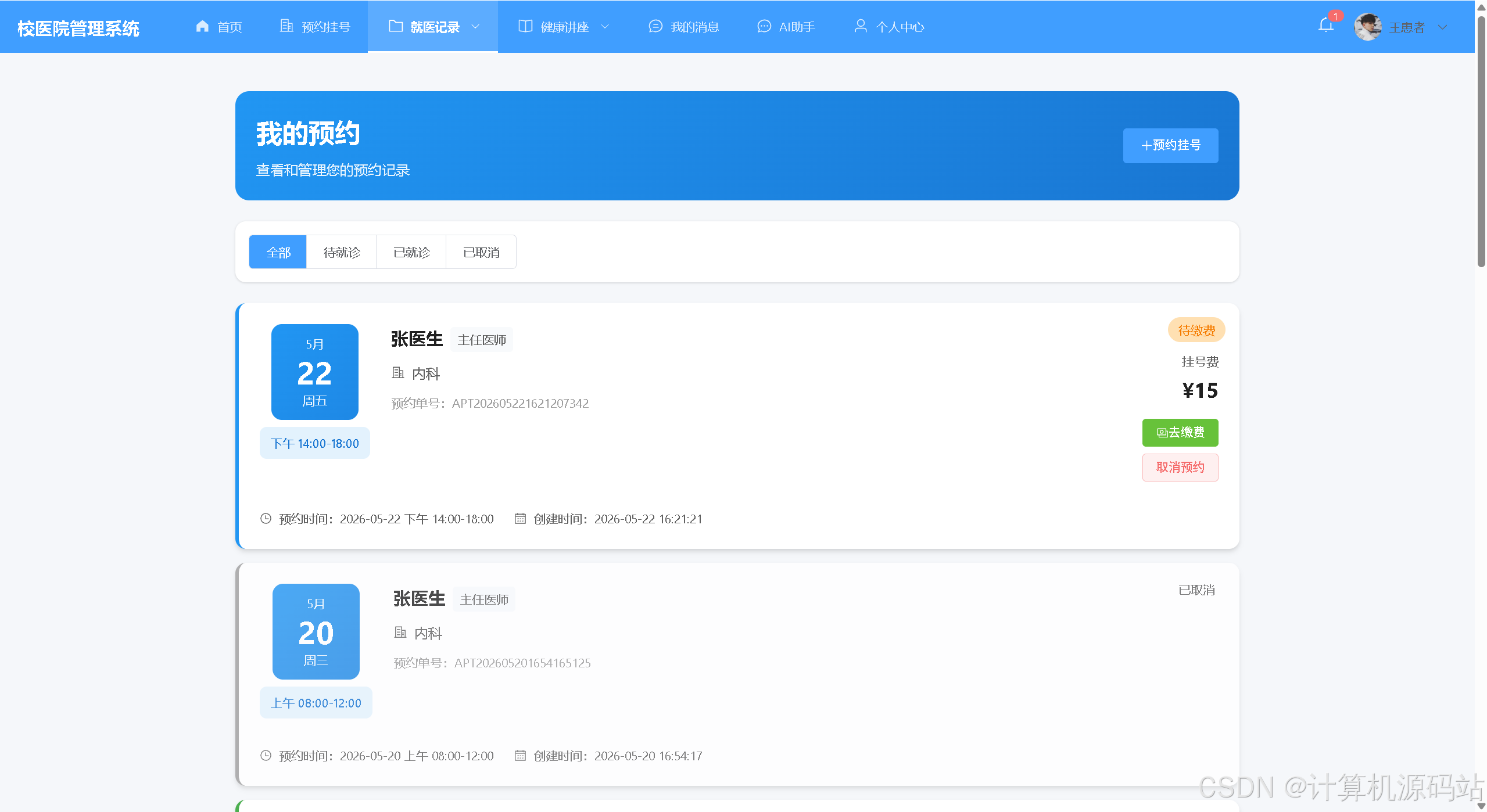The width and height of the screenshot is (1487, 812).
Task: Click the chat bubble icon beside 我的消息
Action: (655, 26)
